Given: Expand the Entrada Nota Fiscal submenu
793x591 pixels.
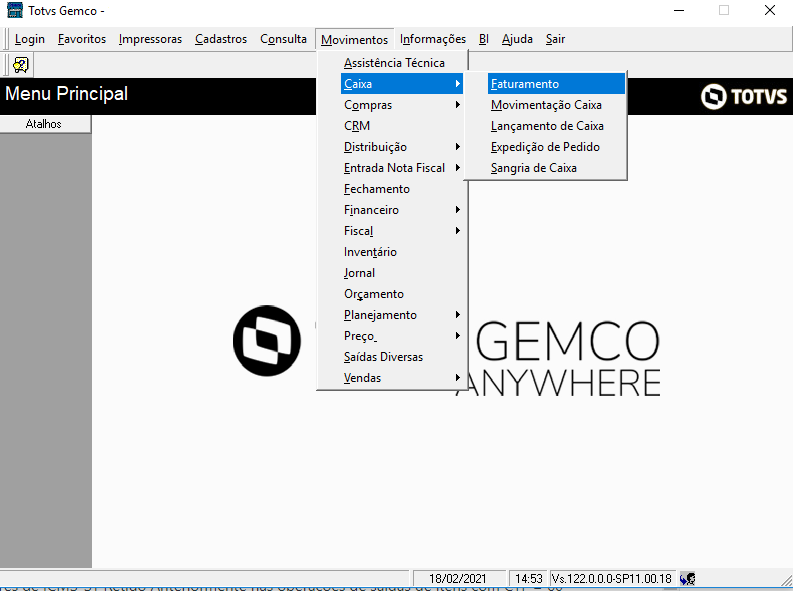Looking at the screenshot, I should (402, 167).
